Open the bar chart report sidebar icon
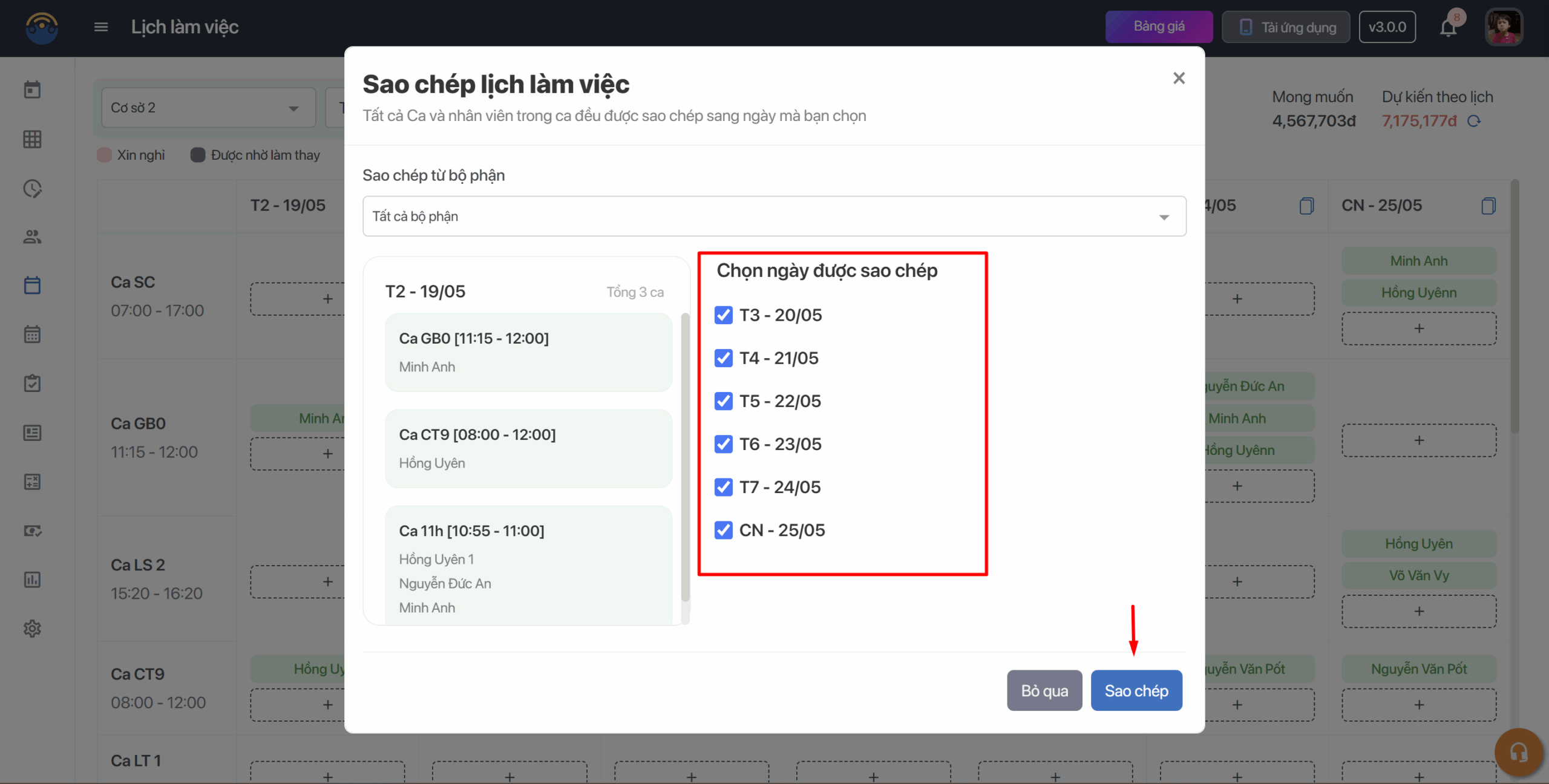Screen dimensions: 1549x784 [32, 580]
